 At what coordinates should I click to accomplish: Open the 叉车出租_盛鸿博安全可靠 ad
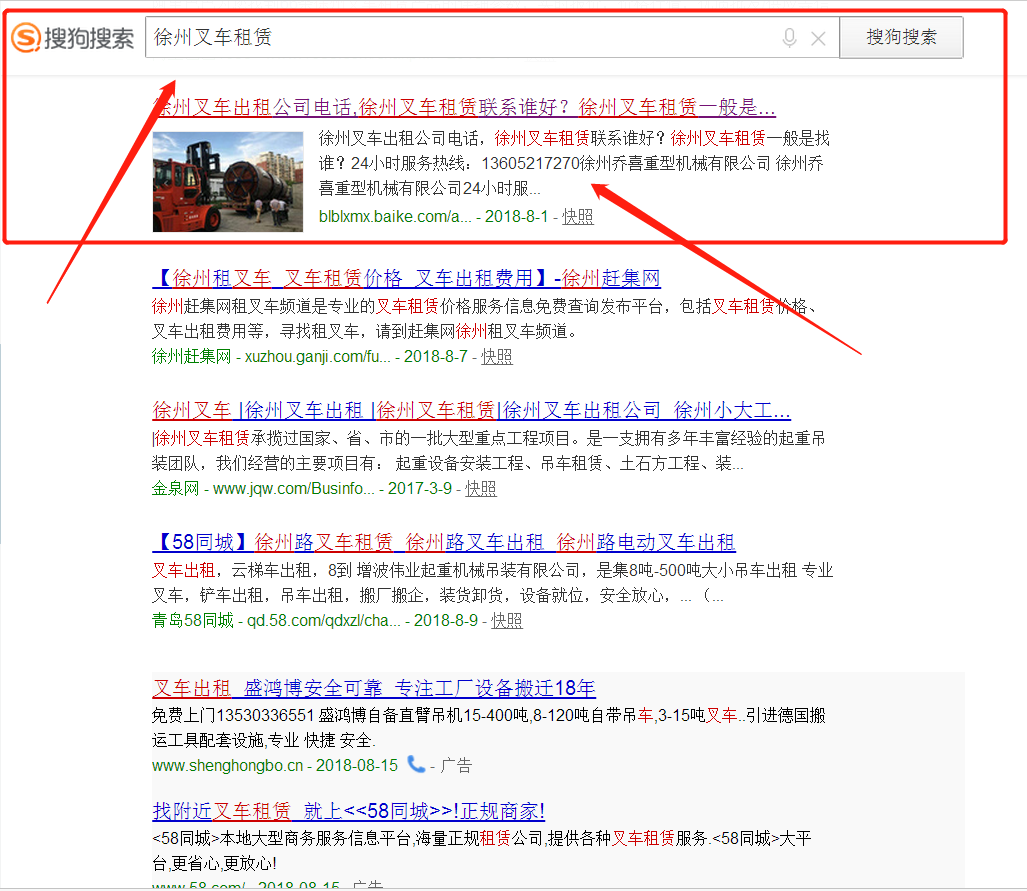coord(373,688)
